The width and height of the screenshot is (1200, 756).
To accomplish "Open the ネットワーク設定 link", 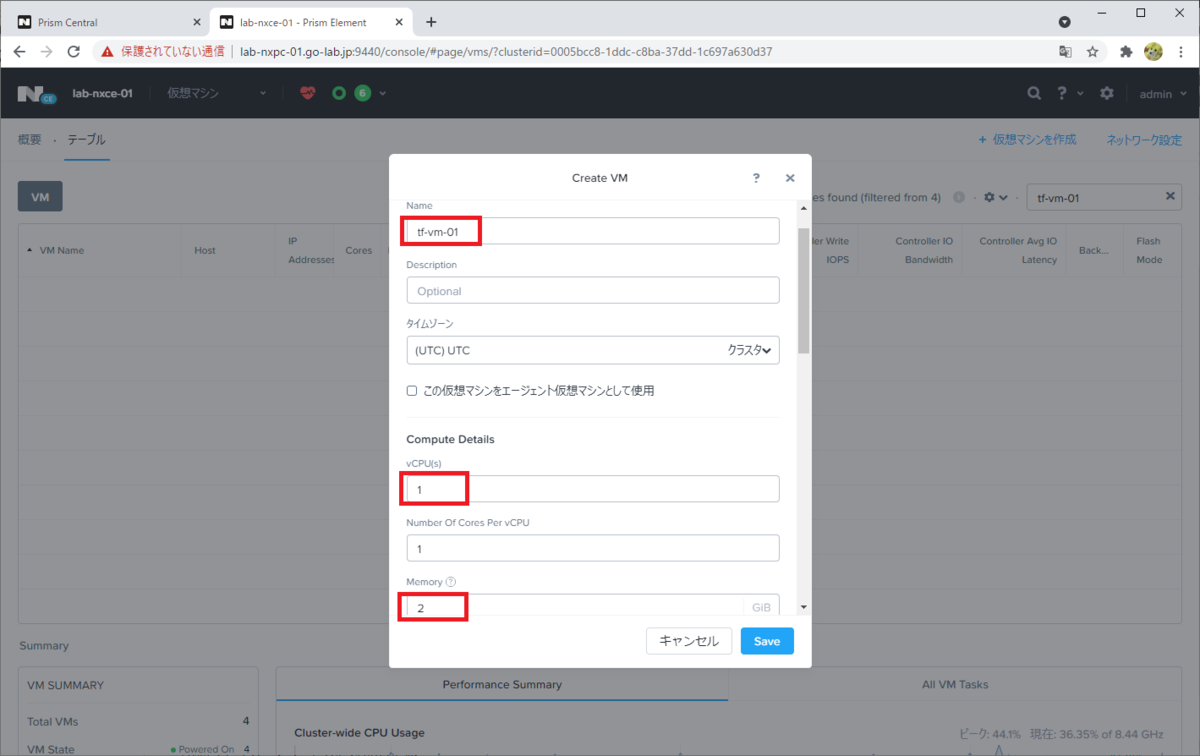I will (1144, 140).
